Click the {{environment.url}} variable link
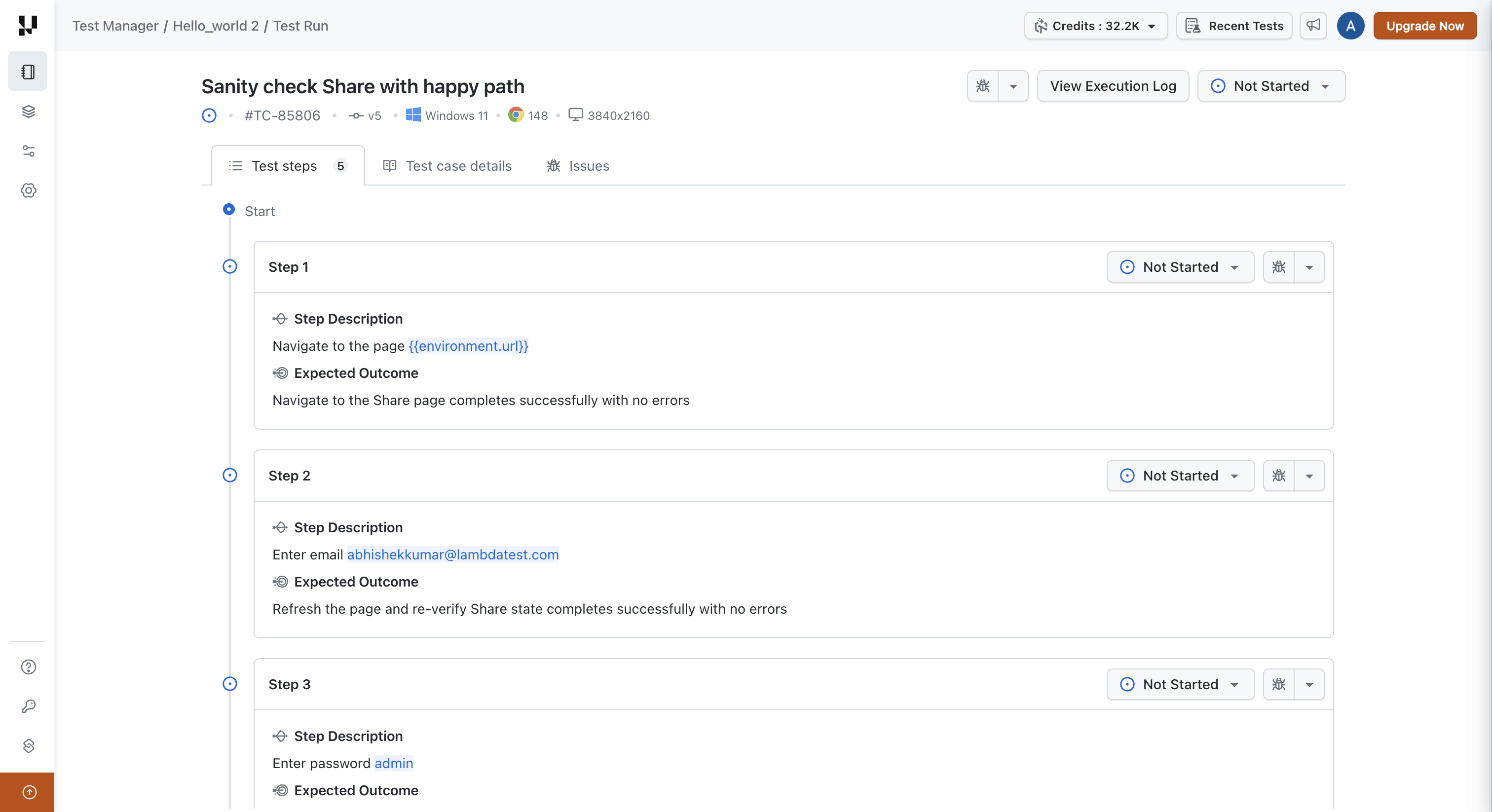Viewport: 1492px width, 812px height. tap(468, 346)
